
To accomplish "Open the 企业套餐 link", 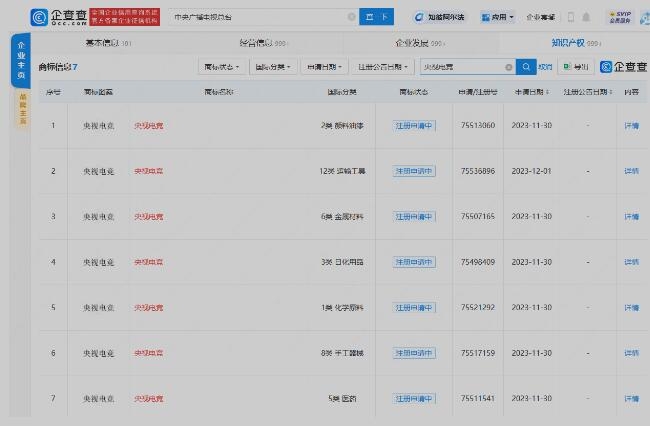I will pyautogui.click(x=541, y=17).
